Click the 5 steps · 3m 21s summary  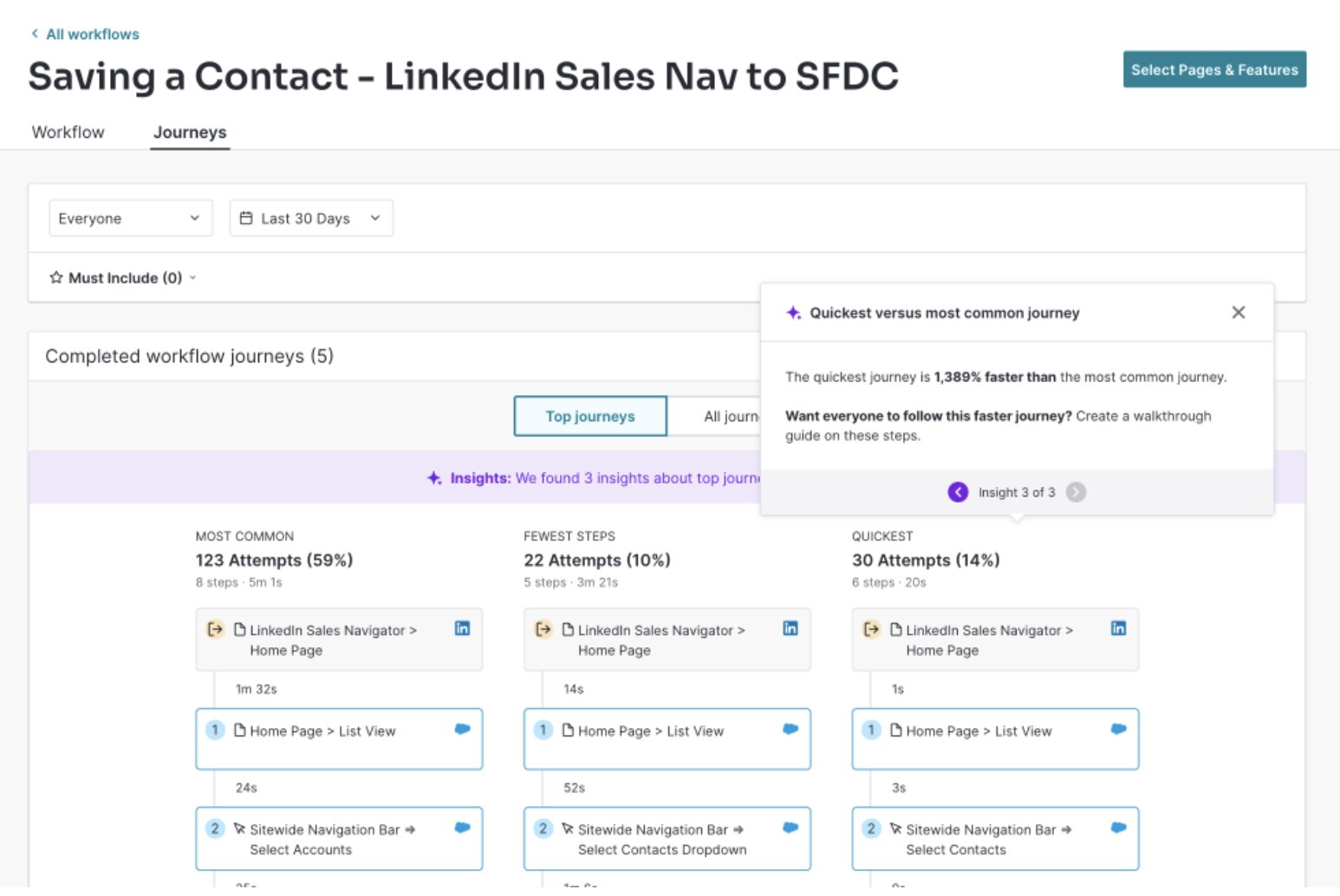tap(570, 582)
